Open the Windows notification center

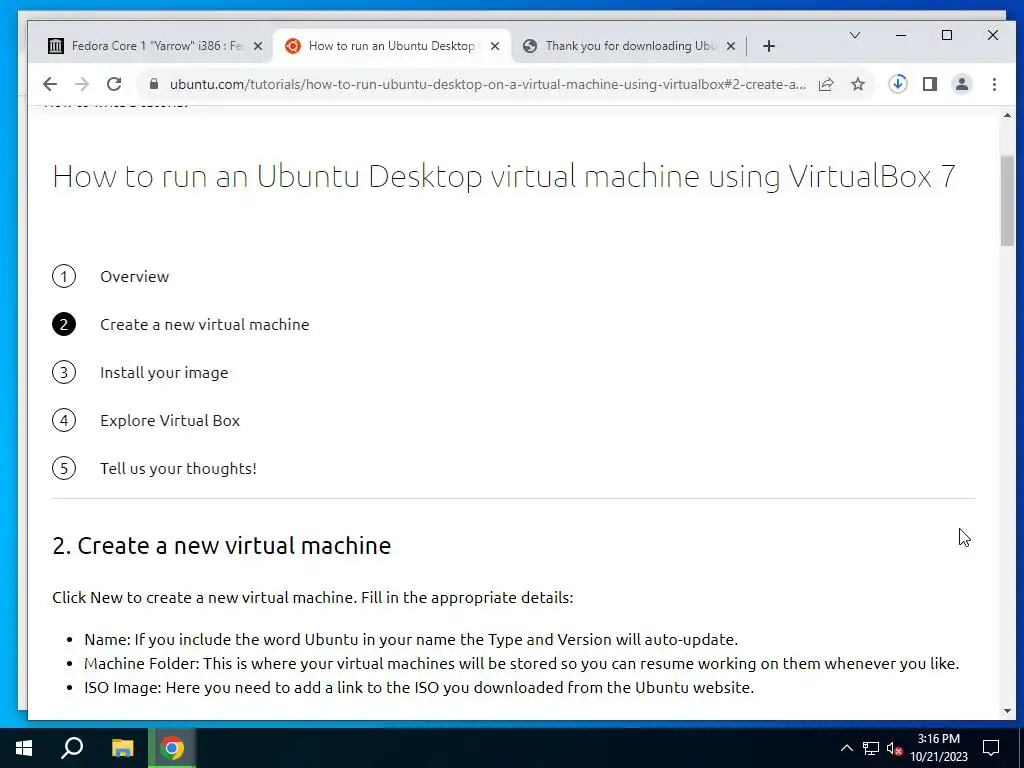point(991,748)
